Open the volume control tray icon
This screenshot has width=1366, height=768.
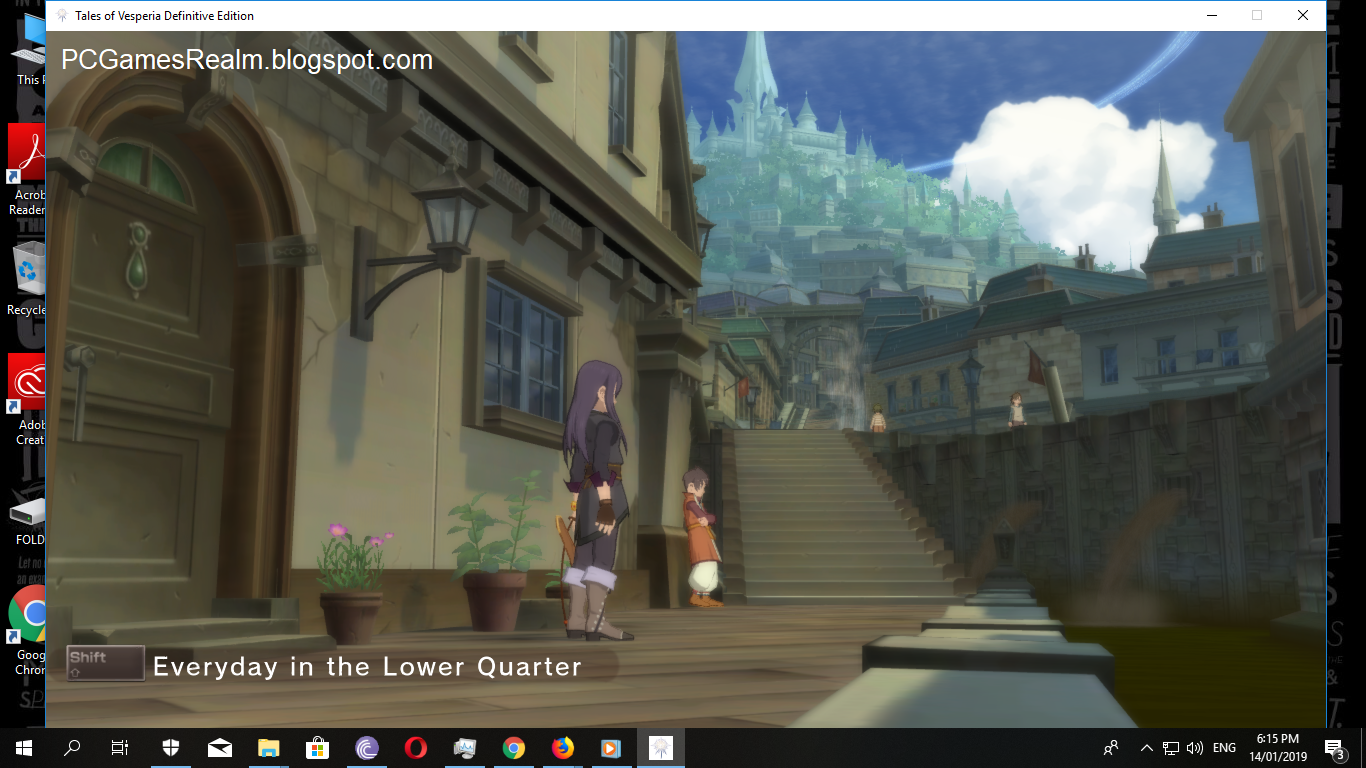pyautogui.click(x=1195, y=747)
